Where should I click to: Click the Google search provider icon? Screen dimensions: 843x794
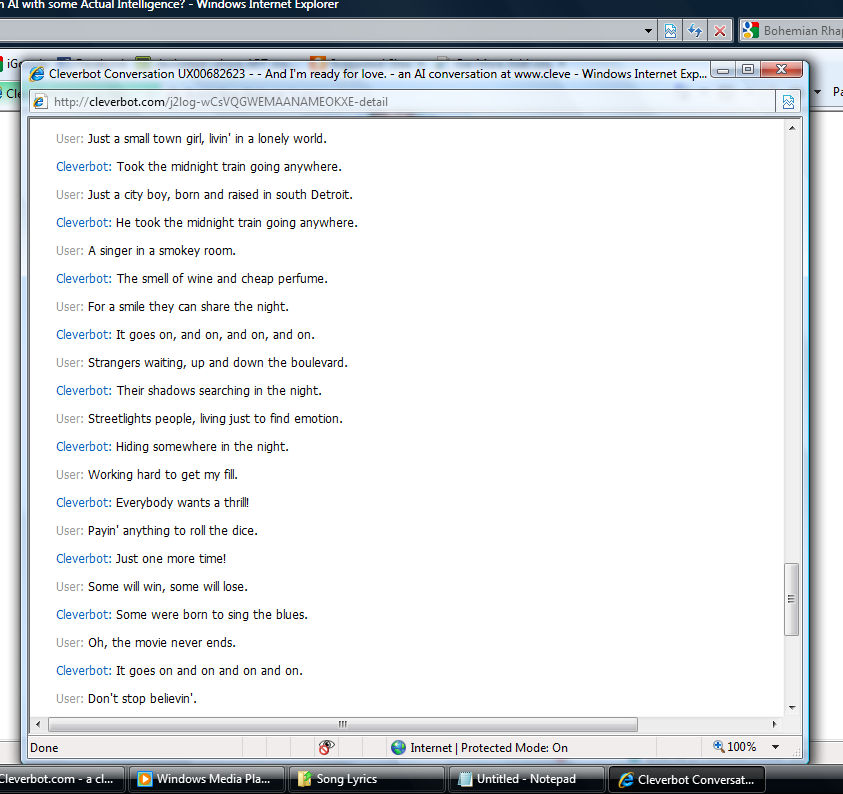click(x=750, y=31)
